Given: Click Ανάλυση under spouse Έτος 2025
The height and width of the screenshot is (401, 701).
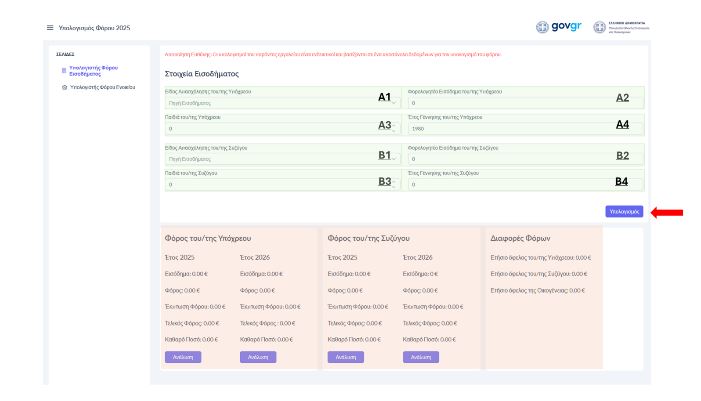Looking at the screenshot, I should (345, 356).
